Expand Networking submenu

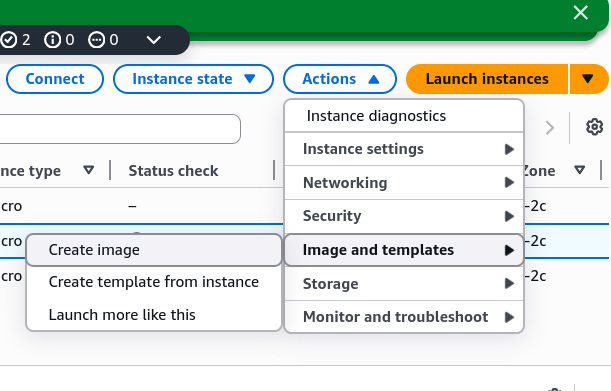[x=404, y=182]
